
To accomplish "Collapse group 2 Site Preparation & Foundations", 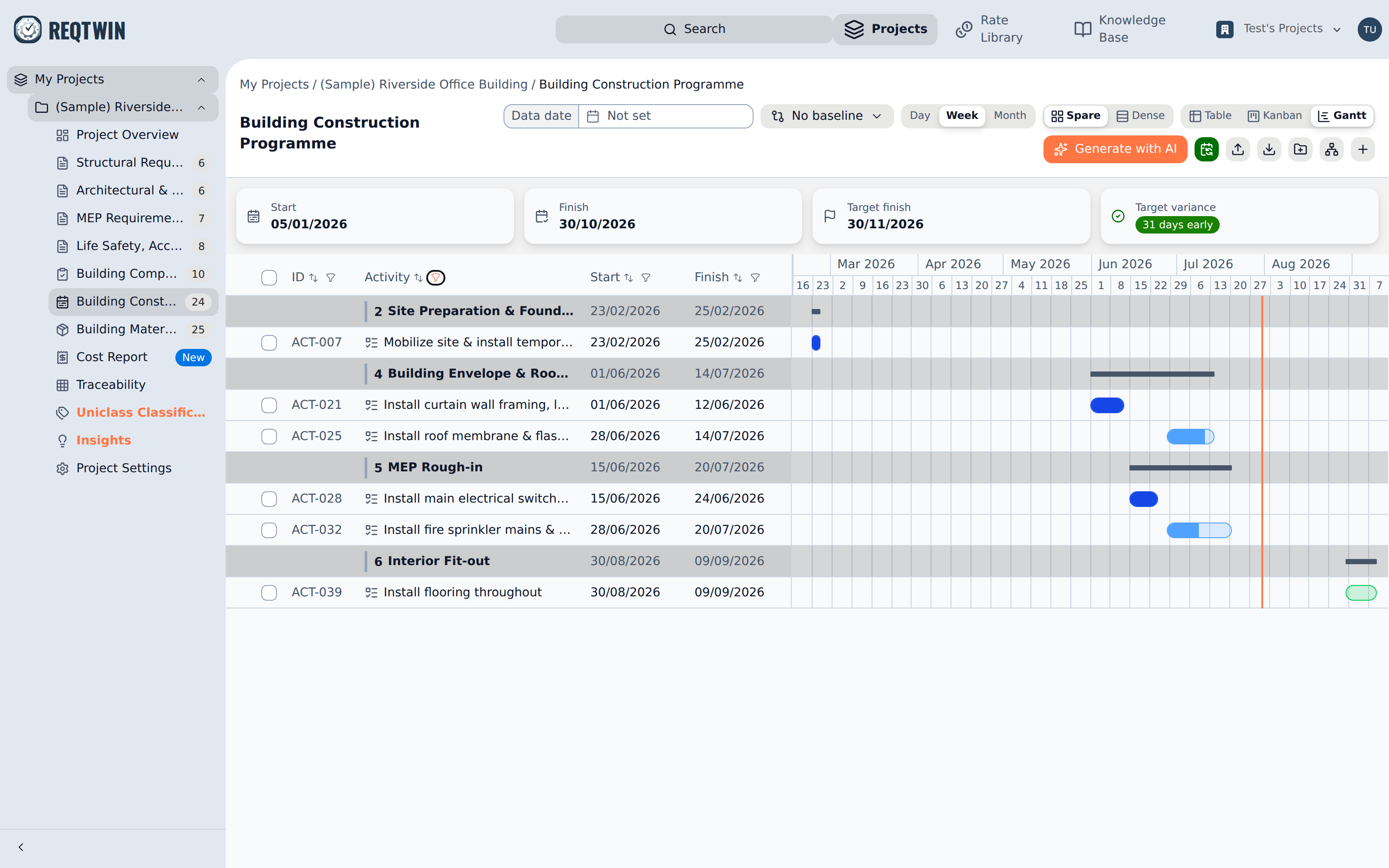I will point(469,311).
